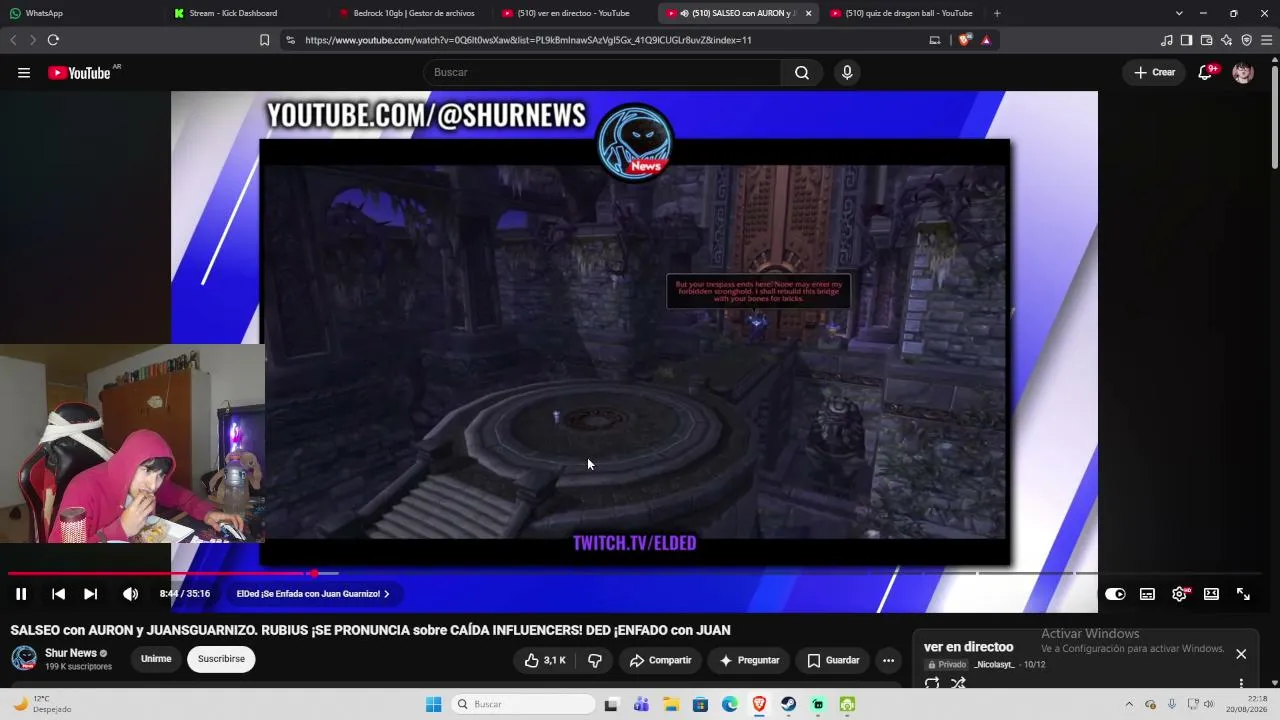Open the Windows Start menu
Screen dimensions: 1280x720
(433, 705)
